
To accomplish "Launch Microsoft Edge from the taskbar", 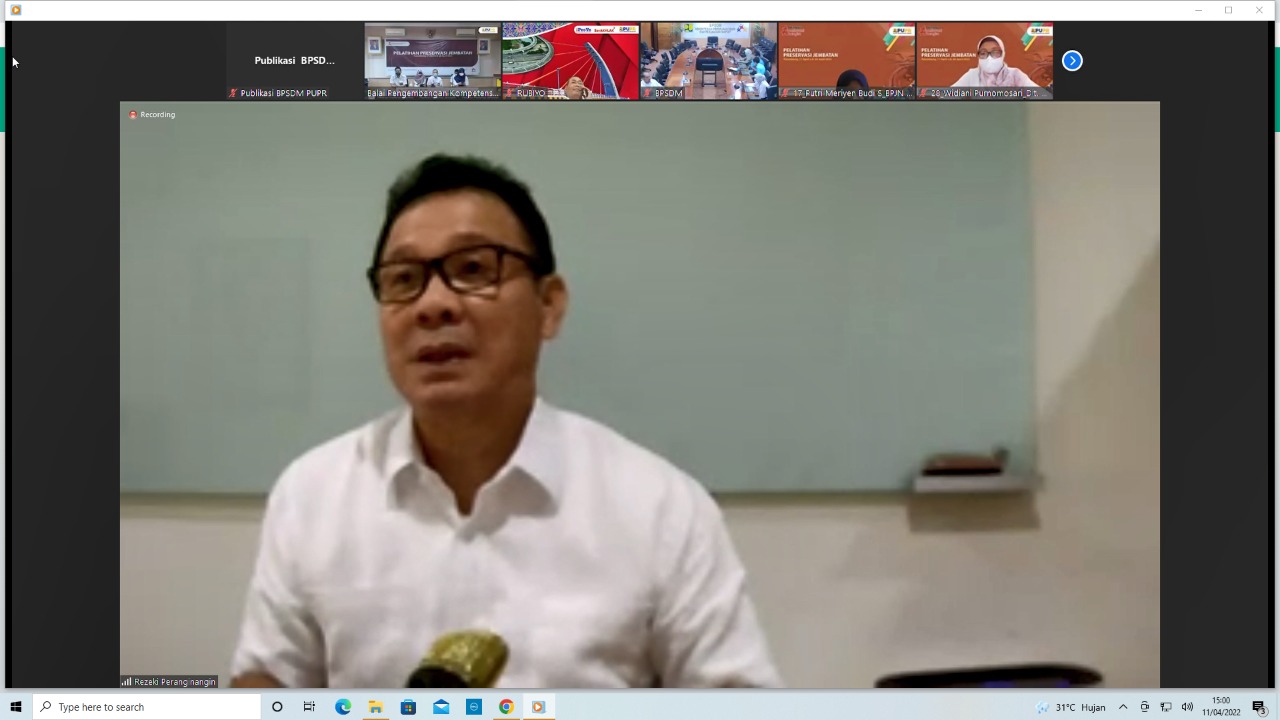I will 343,707.
